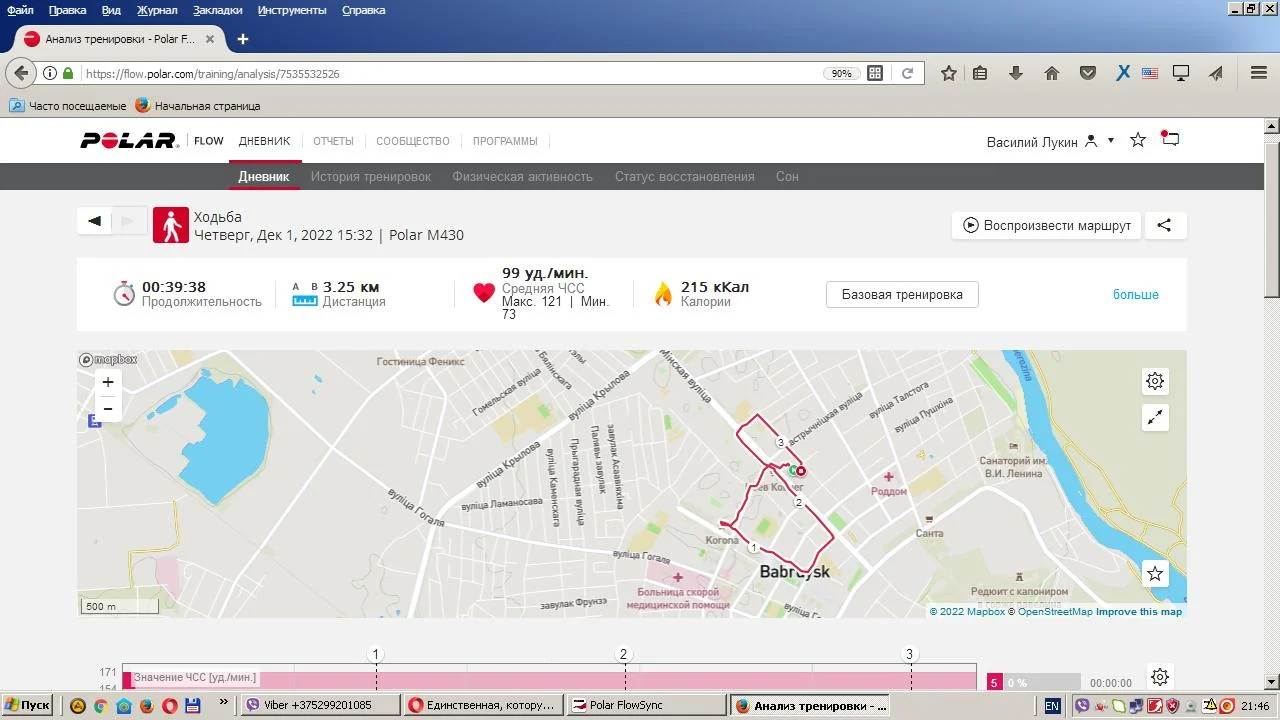Bookmark this page with the star icon

[x=949, y=73]
